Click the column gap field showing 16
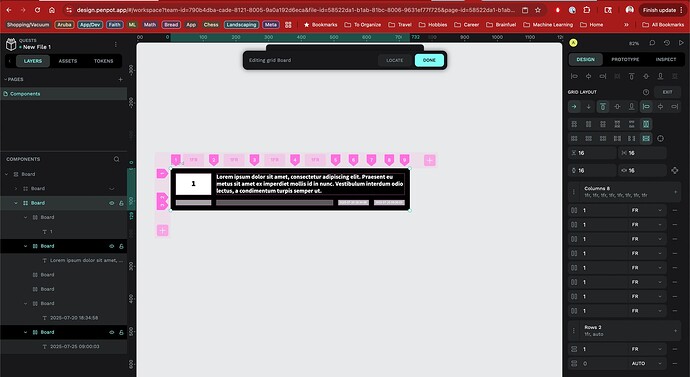Viewport: 690px width, 377px height. click(642, 153)
